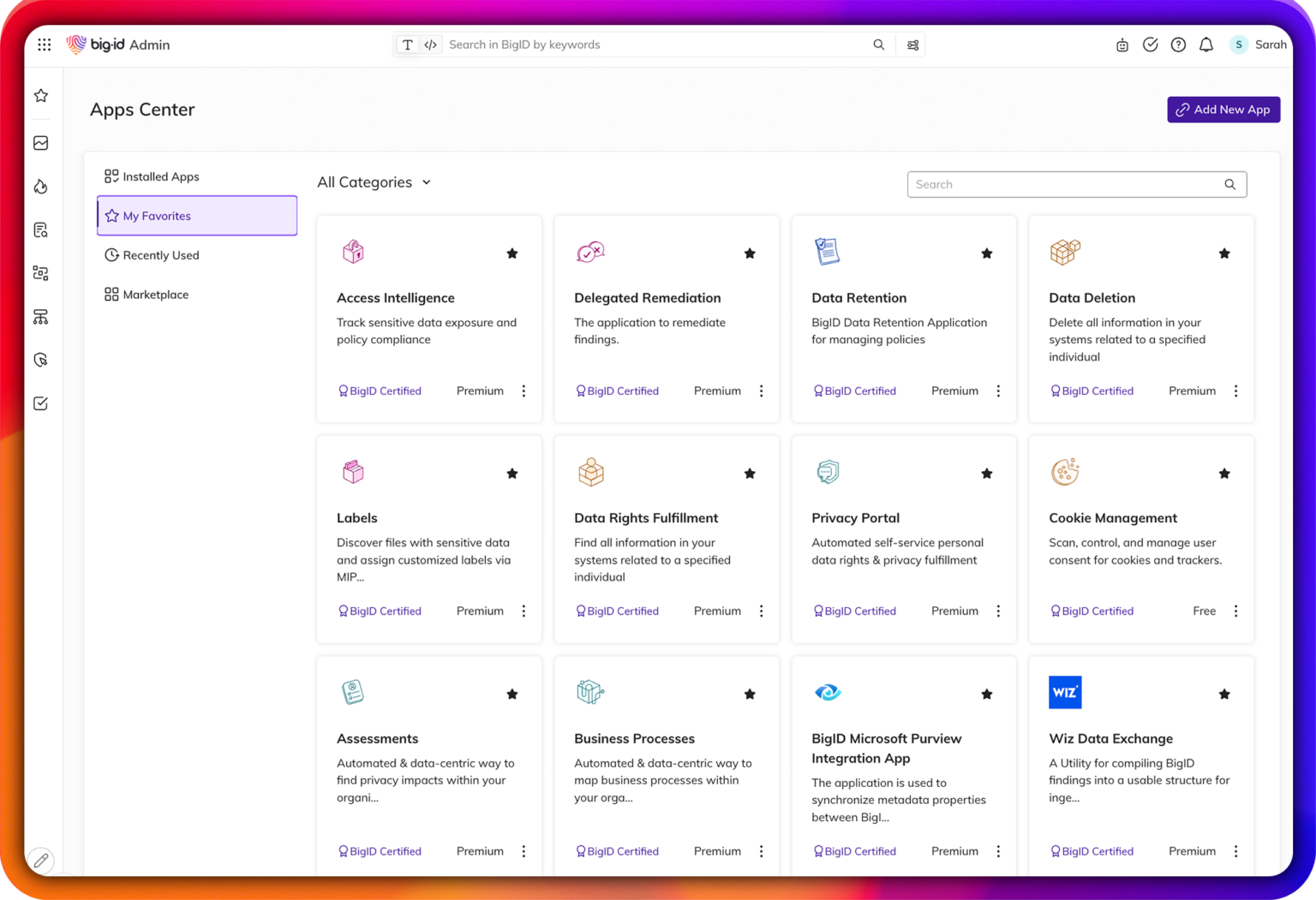The image size is (1316, 900).
Task: Select the star icon atop the left sidebar
Action: click(40, 95)
